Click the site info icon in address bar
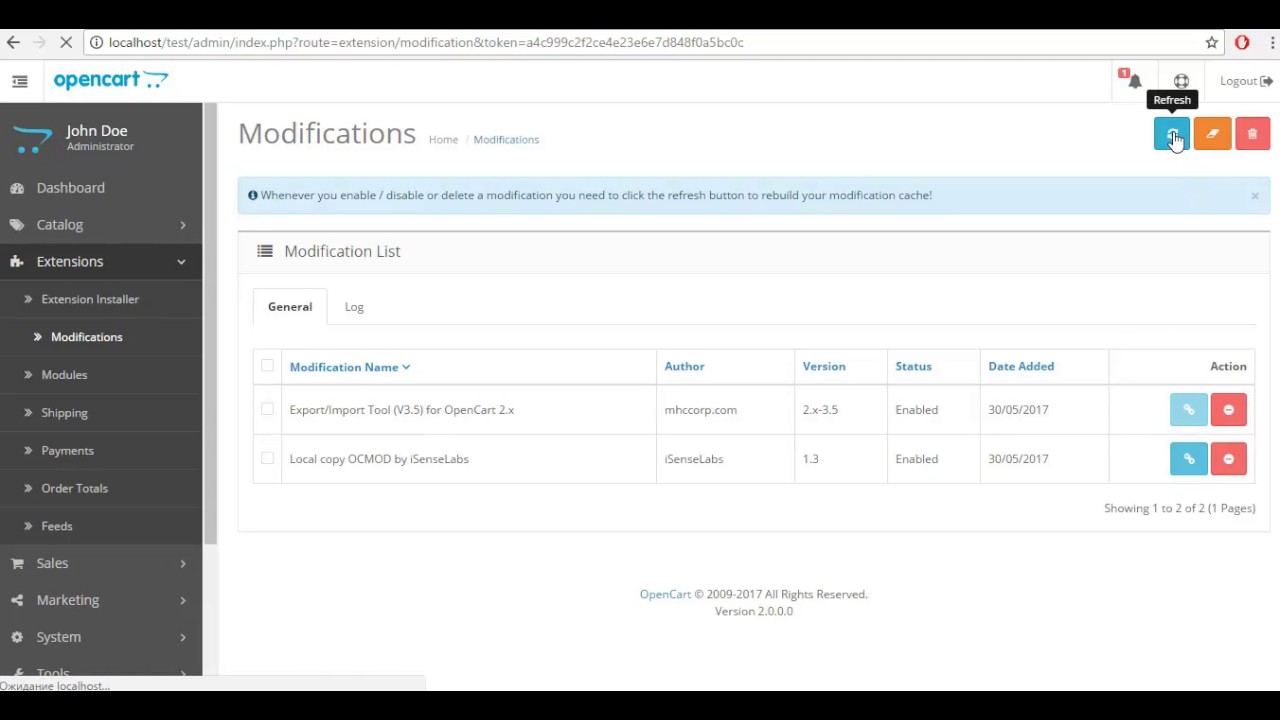1280x720 pixels. click(96, 42)
